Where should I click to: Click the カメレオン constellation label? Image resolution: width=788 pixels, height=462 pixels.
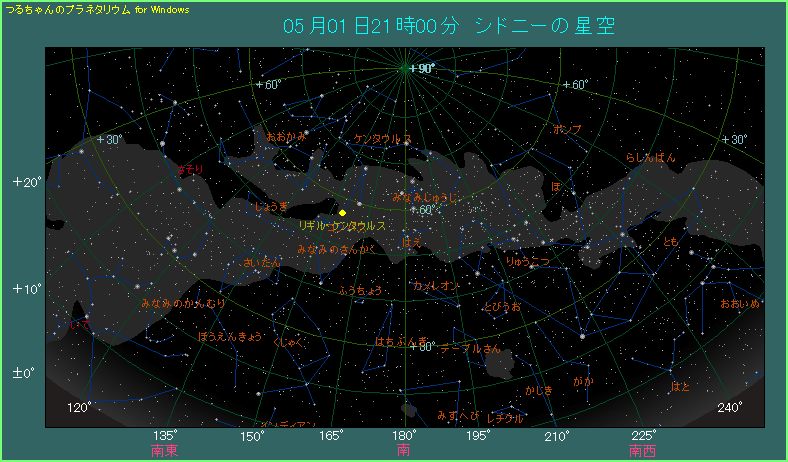437,286
